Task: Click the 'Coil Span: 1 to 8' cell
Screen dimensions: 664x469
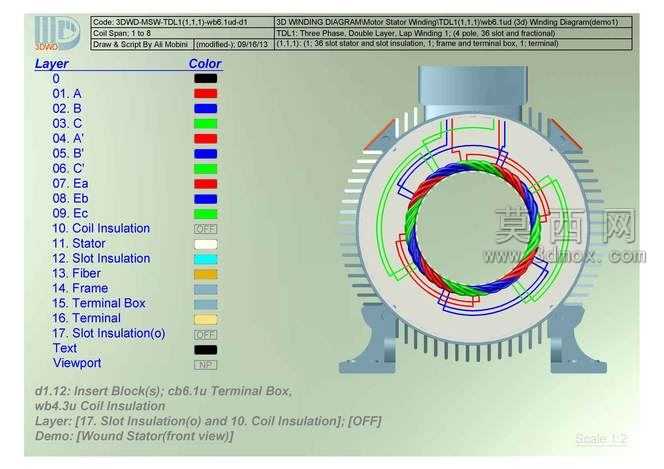Action: click(x=183, y=33)
